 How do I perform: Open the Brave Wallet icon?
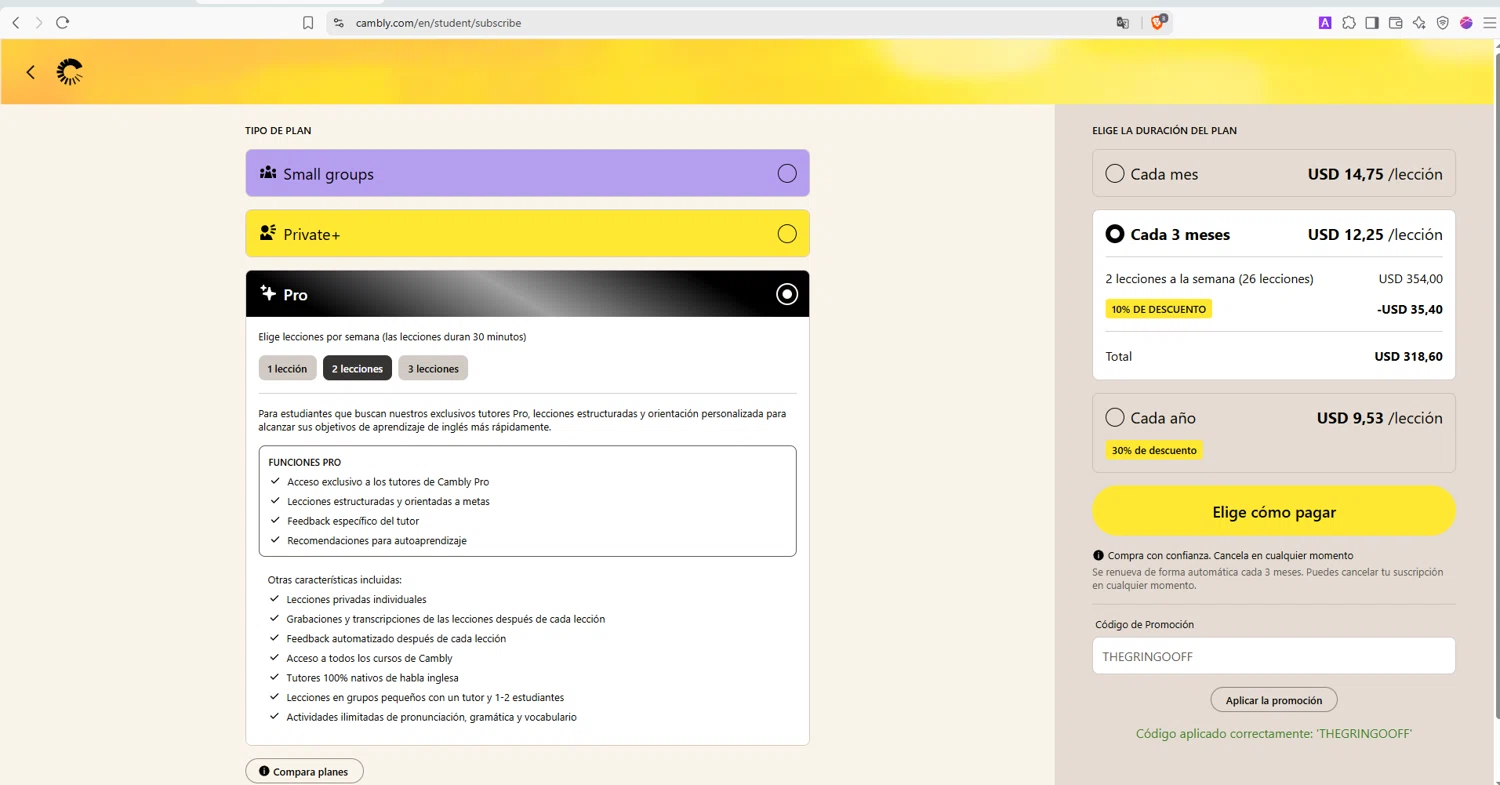click(x=1395, y=23)
